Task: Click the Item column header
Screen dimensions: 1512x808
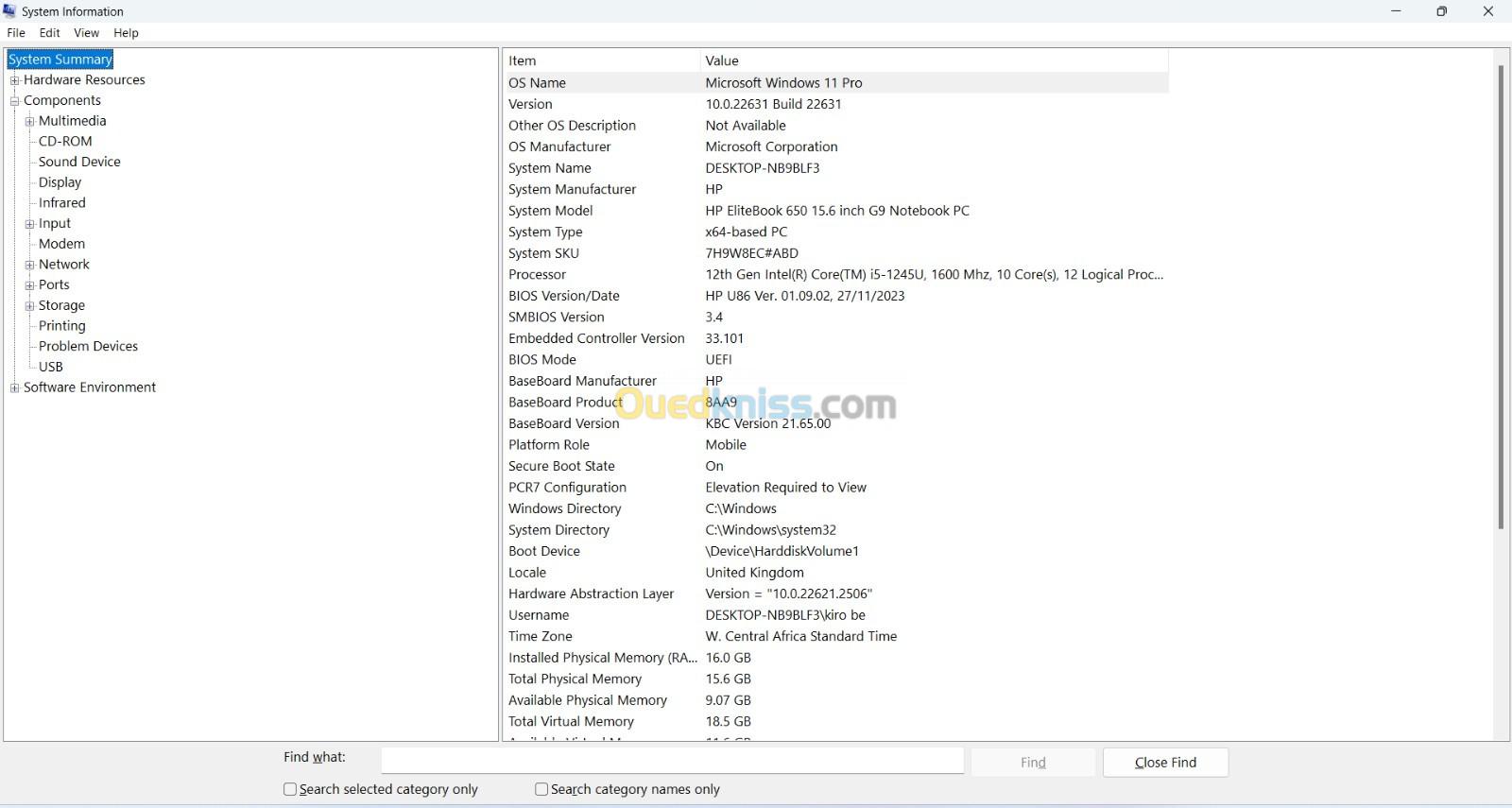Action: [x=602, y=60]
